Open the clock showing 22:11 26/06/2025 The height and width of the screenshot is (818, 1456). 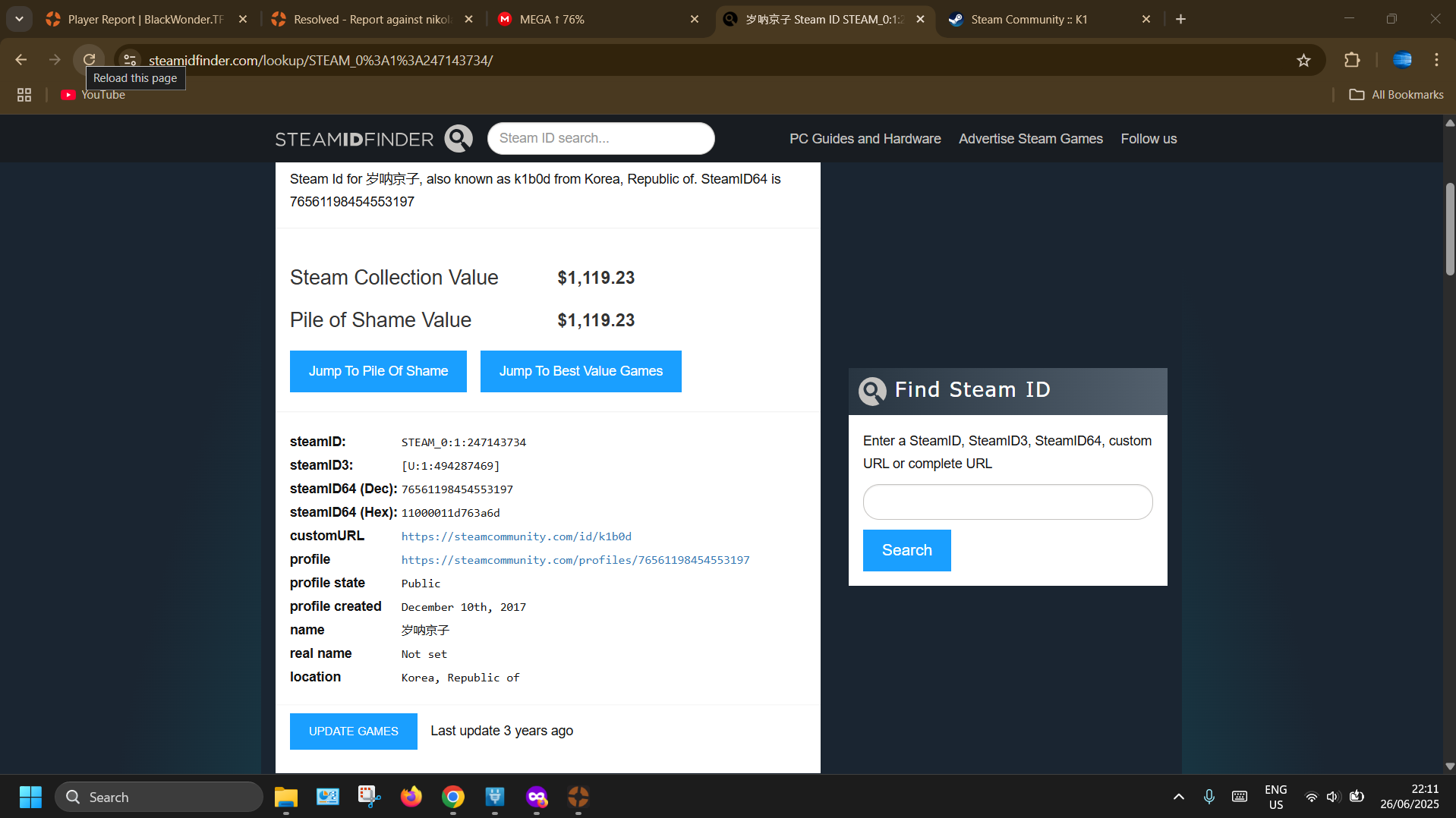1409,797
